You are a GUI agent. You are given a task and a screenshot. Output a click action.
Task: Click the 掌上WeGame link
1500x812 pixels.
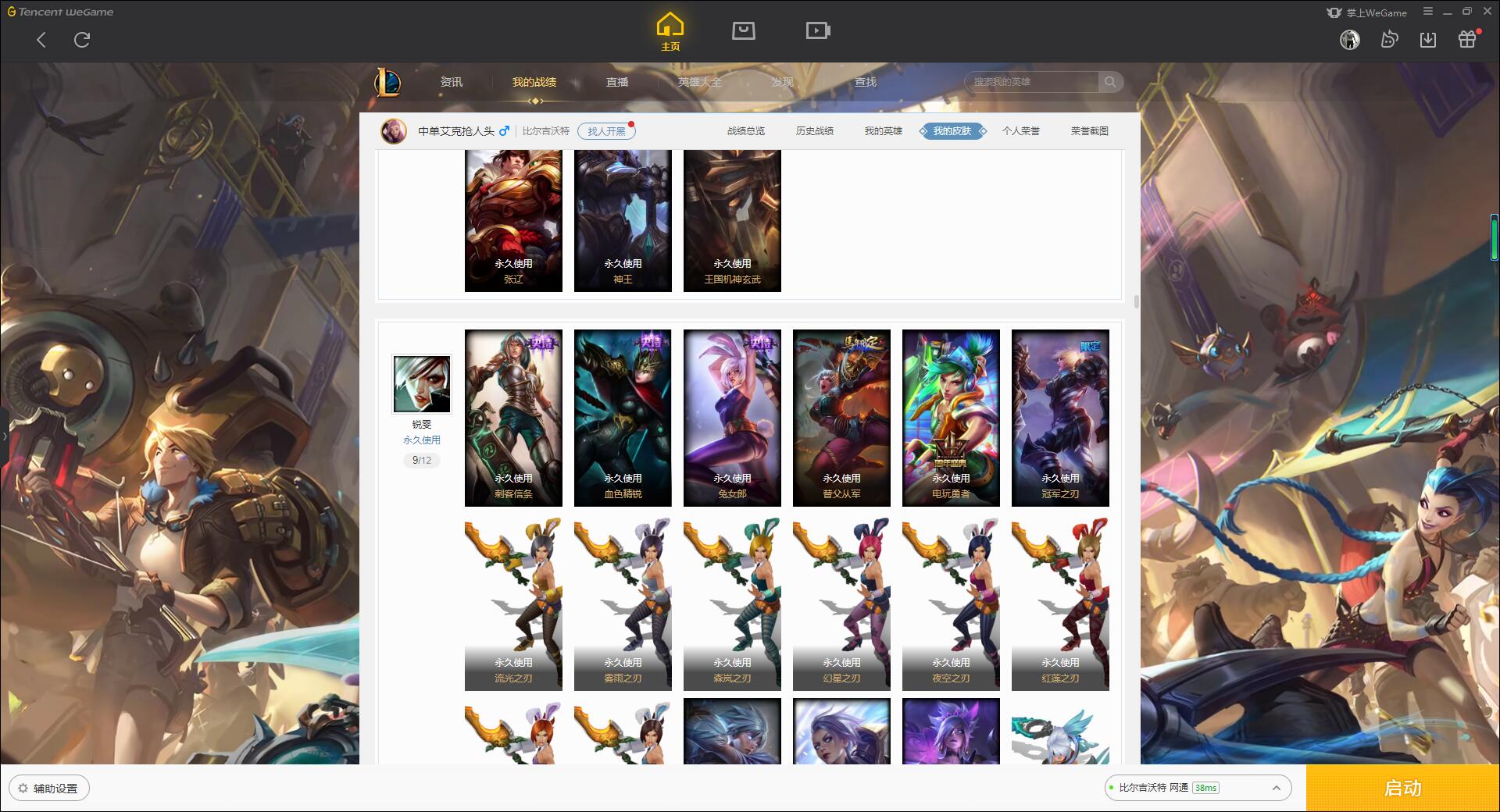click(x=1366, y=12)
